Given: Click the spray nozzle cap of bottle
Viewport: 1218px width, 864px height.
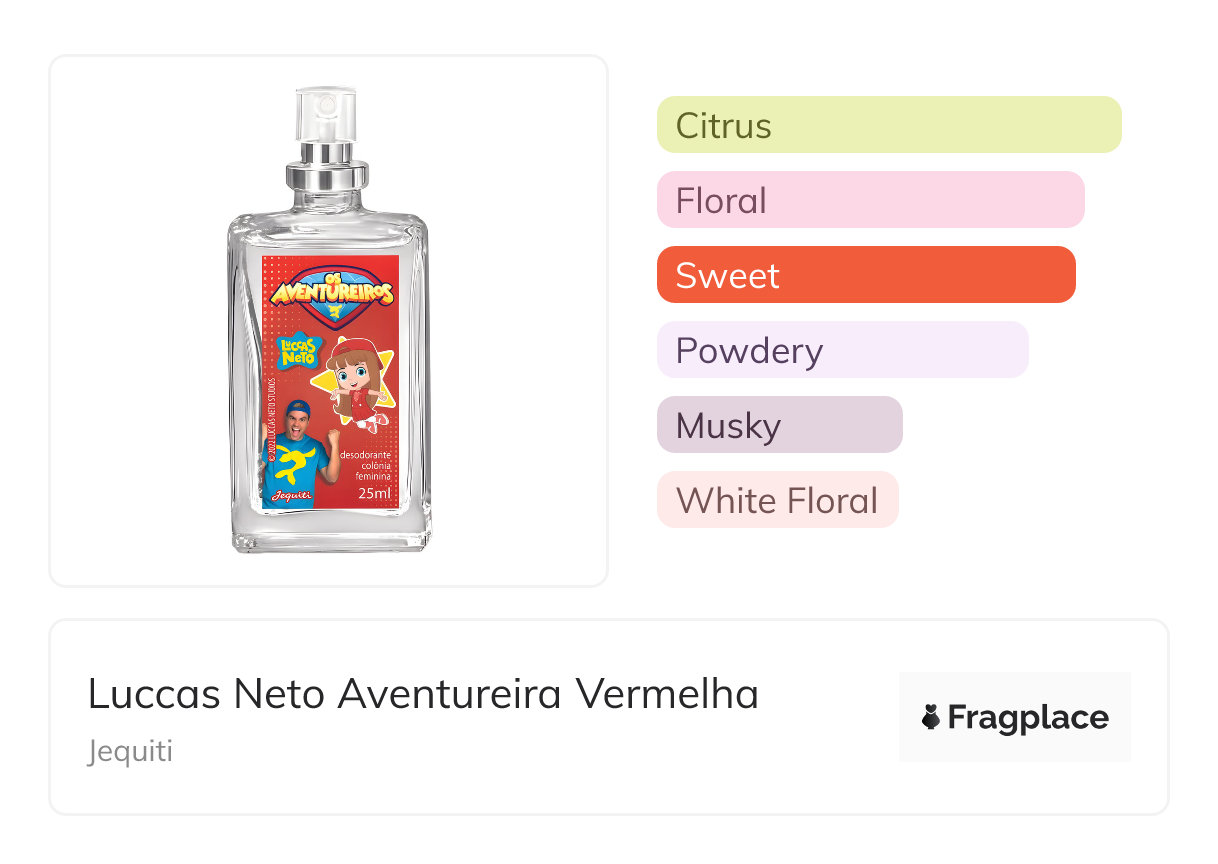Looking at the screenshot, I should coord(324,115).
